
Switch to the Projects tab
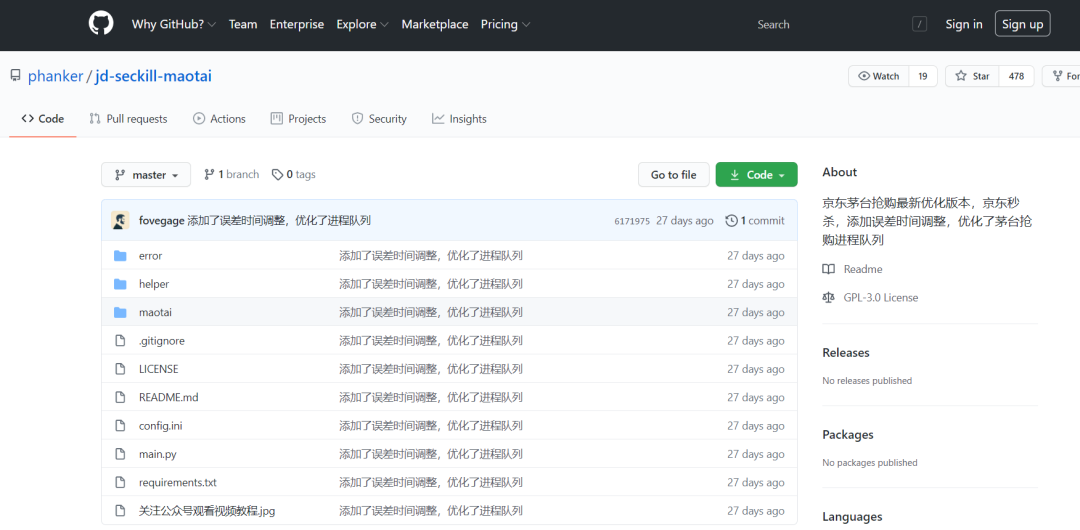(x=298, y=119)
